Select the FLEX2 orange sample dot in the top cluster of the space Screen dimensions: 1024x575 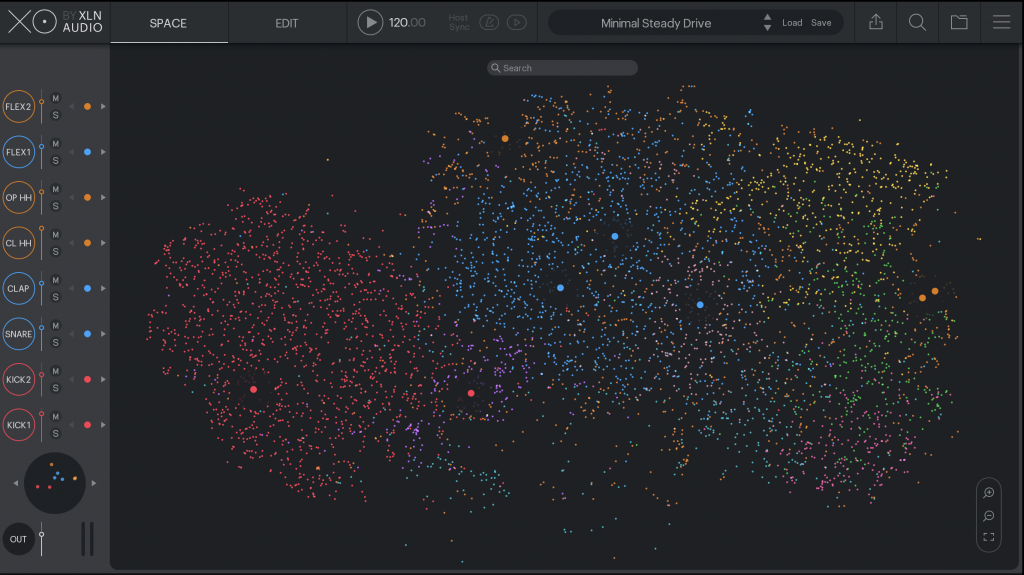[x=505, y=139]
